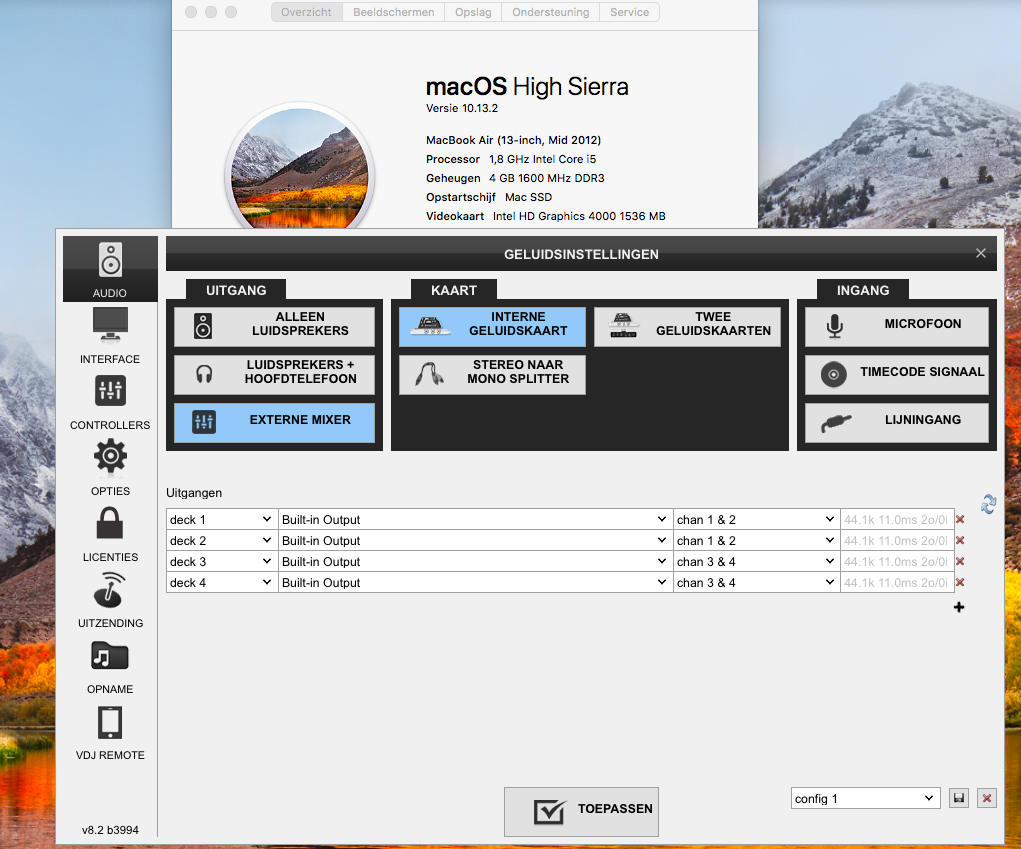Click the deck 4 latency info field
The height and width of the screenshot is (849, 1021).
pos(897,582)
